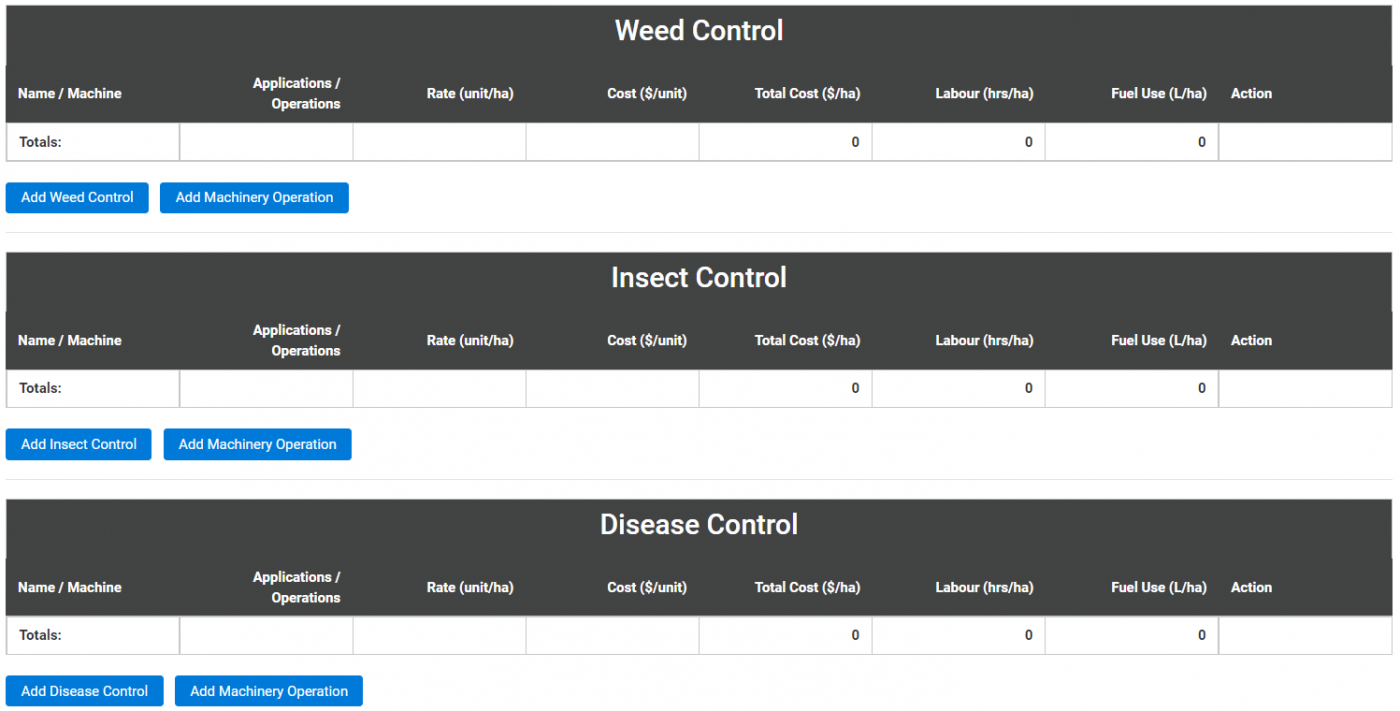Click the Add Insect Control button
Screen dimensions: 1400x711
click(78, 444)
